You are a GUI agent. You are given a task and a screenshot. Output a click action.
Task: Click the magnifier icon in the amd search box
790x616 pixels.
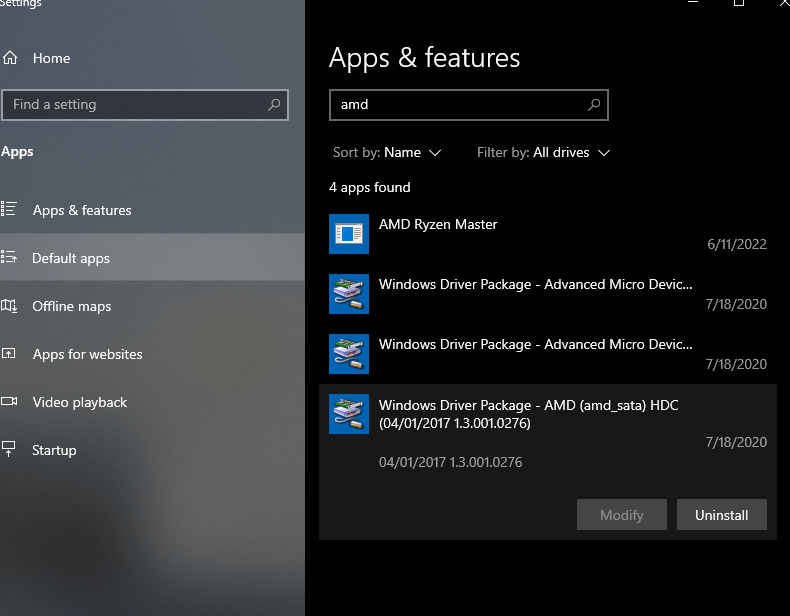[x=594, y=105]
